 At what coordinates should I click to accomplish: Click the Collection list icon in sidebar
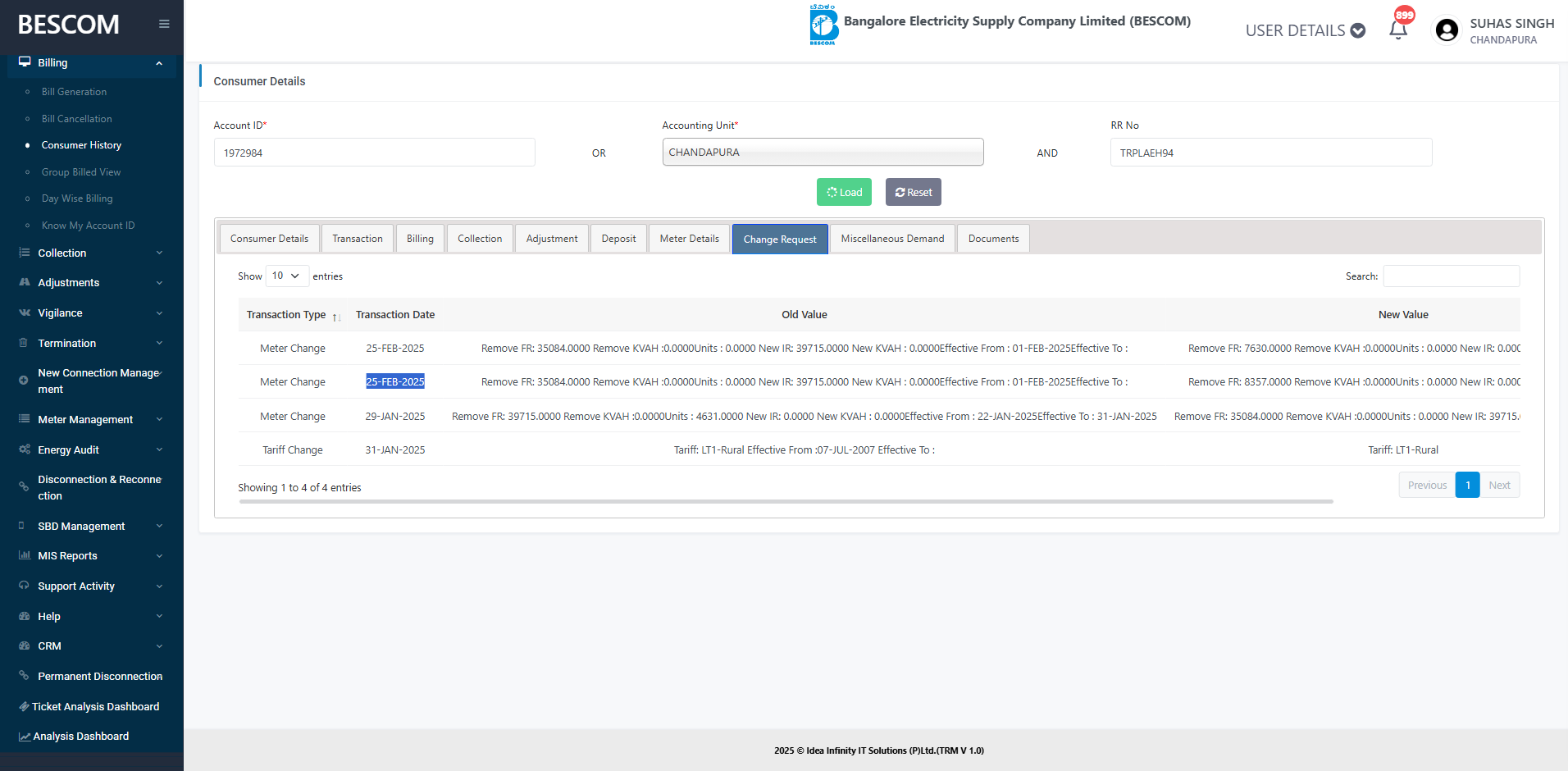coord(25,253)
